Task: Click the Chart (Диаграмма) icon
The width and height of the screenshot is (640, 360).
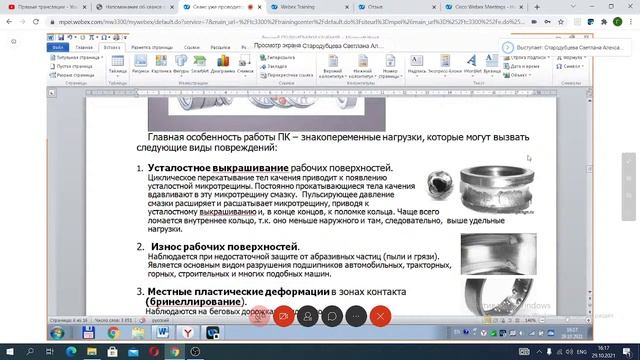Action: pyautogui.click(x=223, y=64)
